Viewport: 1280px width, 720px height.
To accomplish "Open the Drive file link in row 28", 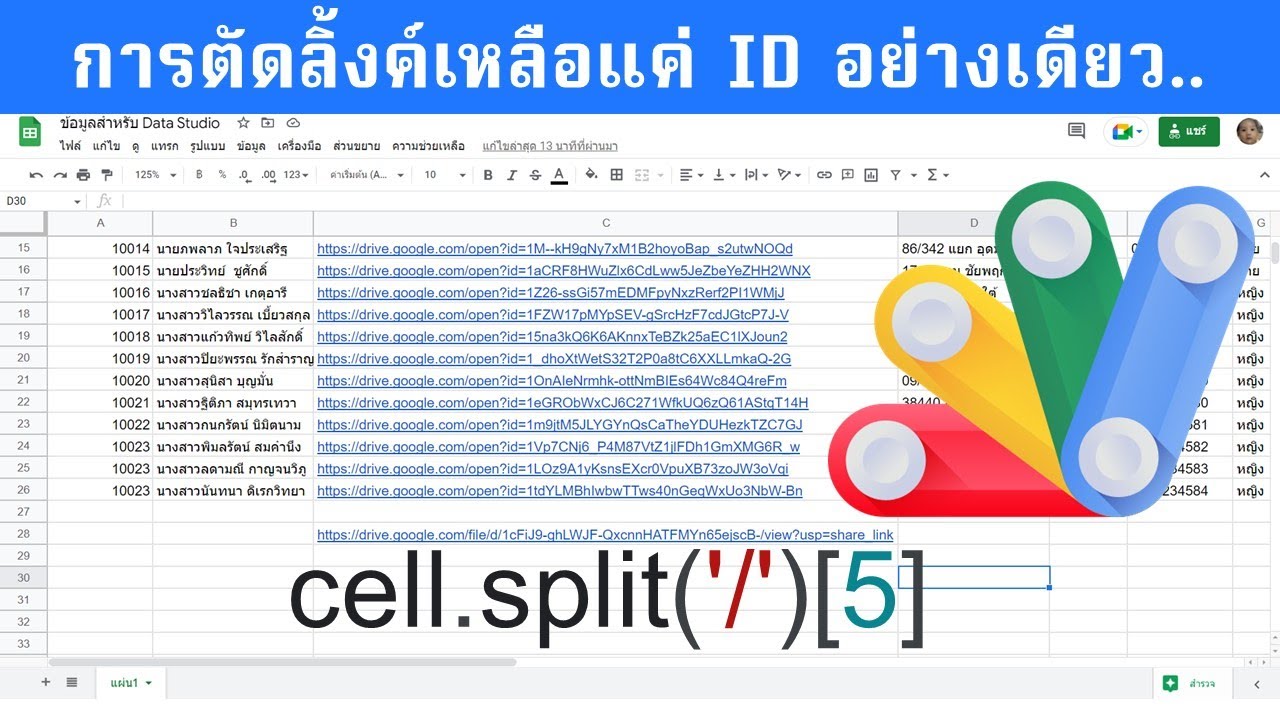I will pos(605,535).
